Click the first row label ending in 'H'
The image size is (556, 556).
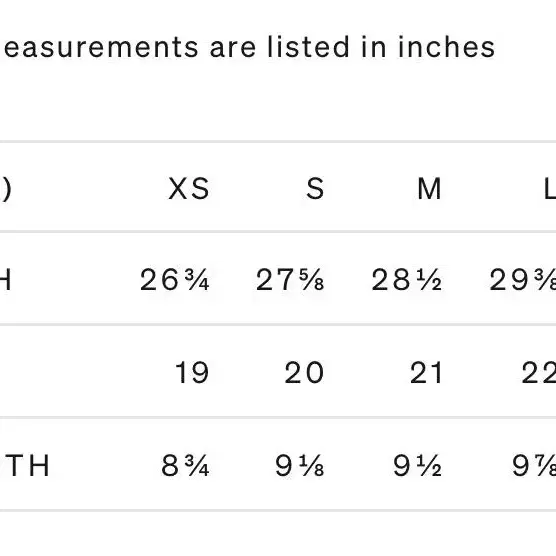6,280
